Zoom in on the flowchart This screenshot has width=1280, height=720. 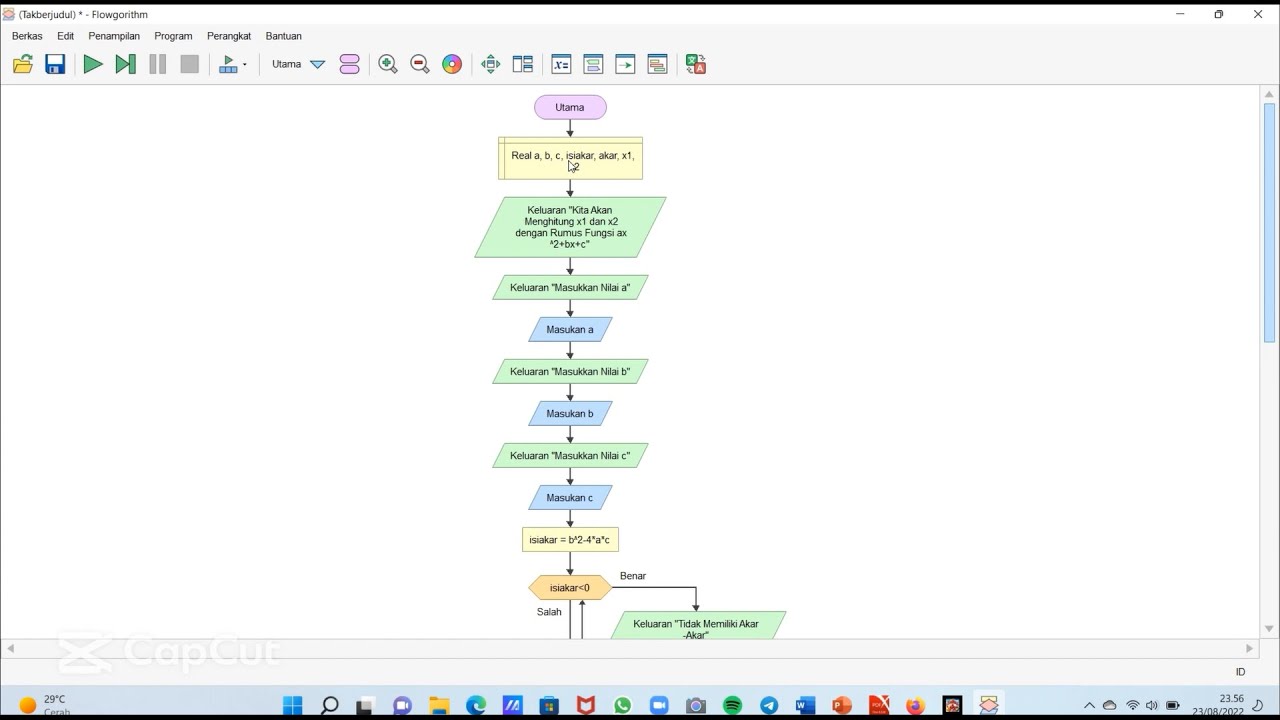(388, 64)
